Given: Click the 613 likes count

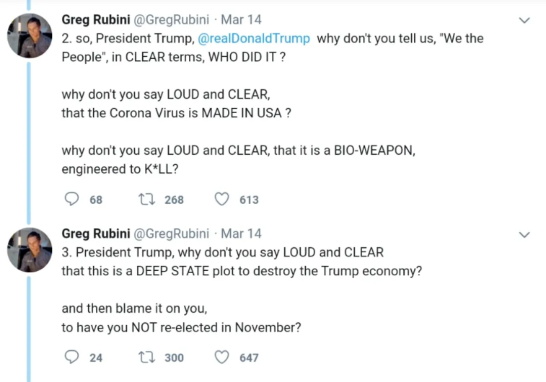Looking at the screenshot, I should pyautogui.click(x=249, y=200).
